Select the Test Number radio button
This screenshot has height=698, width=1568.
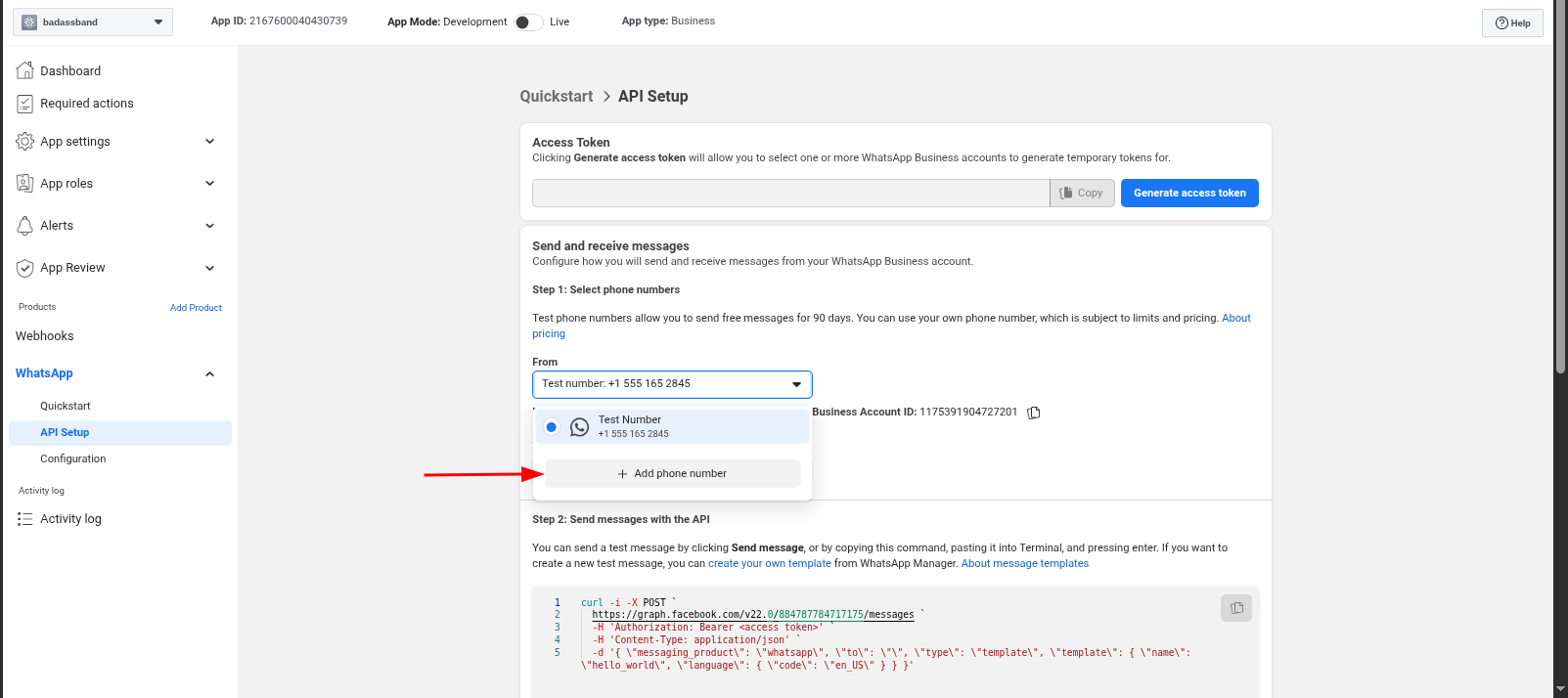coord(552,427)
